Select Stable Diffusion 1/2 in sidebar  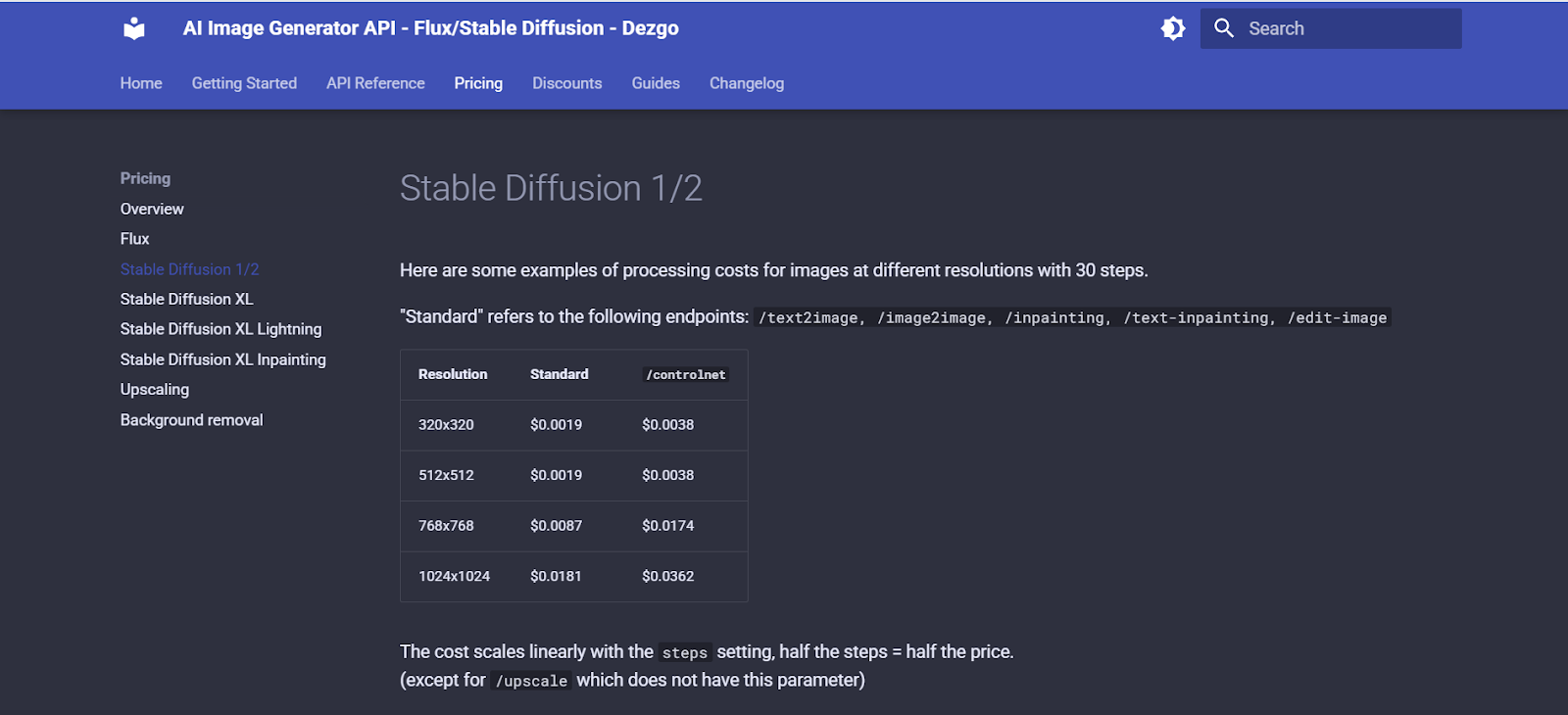189,269
